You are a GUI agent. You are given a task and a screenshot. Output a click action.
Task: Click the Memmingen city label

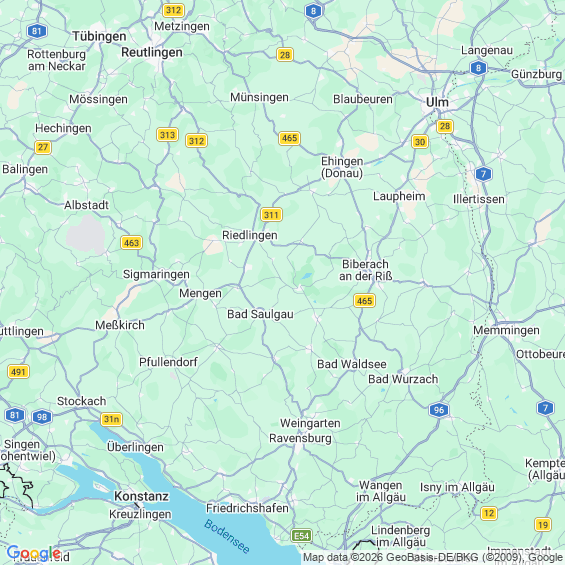(x=506, y=330)
